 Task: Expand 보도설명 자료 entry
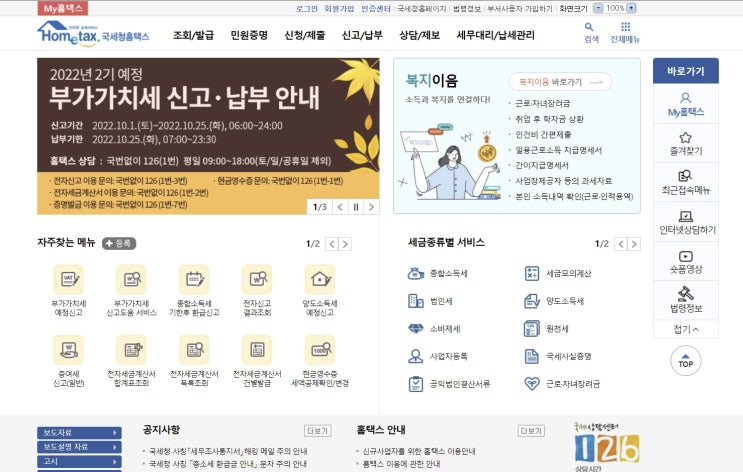(x=79, y=447)
